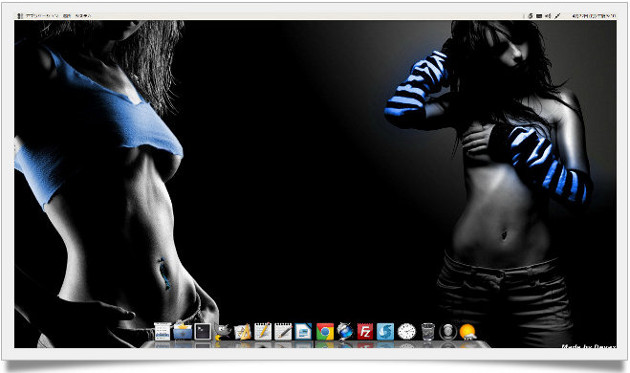The image size is (630, 373).
Task: Open the trash can dock icon
Action: tap(428, 332)
